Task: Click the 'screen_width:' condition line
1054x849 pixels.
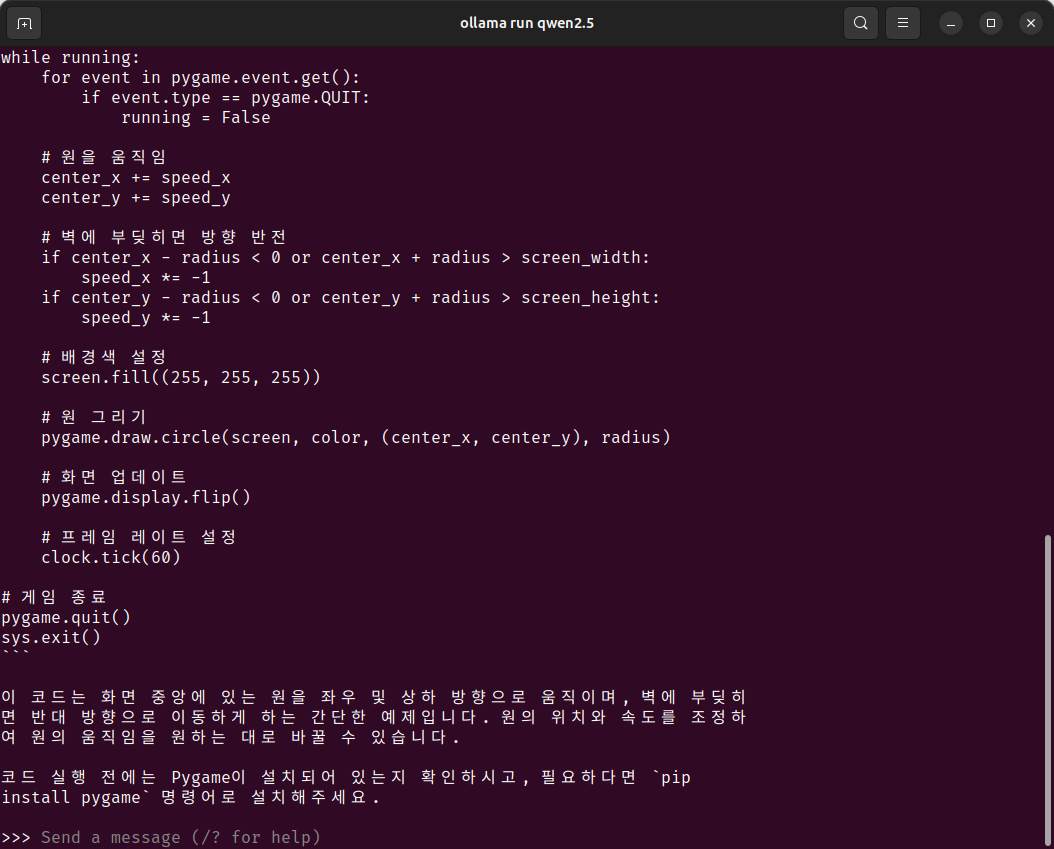Action: click(x=346, y=258)
